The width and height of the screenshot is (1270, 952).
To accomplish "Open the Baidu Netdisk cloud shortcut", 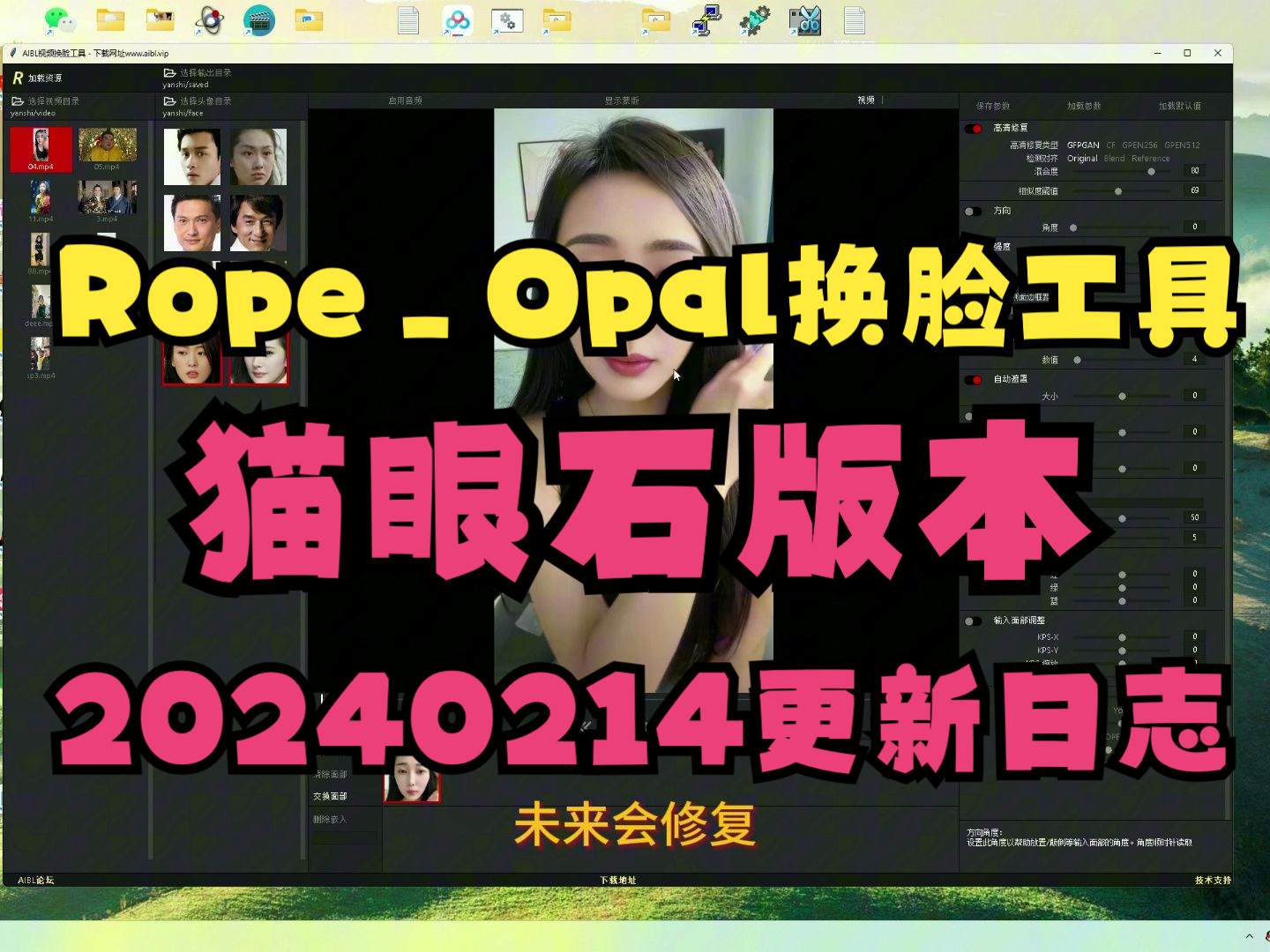I will tap(457, 20).
